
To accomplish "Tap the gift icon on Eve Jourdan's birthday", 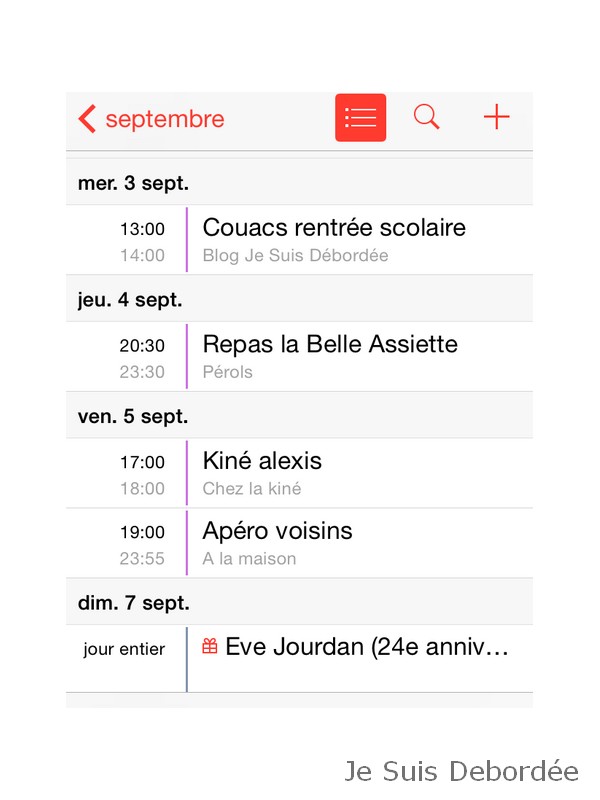I will coord(208,647).
